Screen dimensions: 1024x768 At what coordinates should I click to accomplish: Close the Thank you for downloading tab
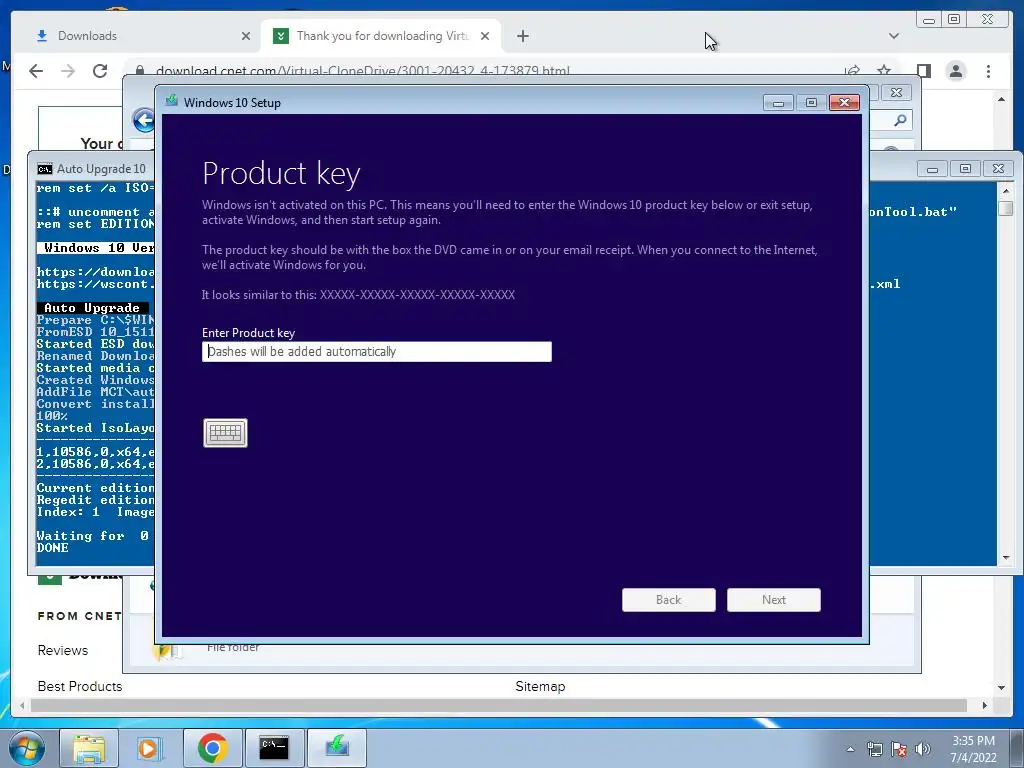[x=485, y=36]
